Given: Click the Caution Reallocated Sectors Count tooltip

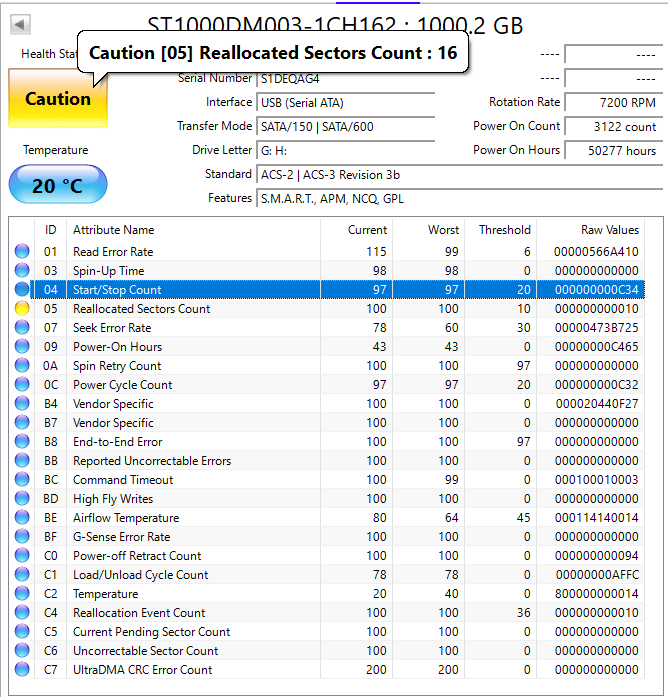Looking at the screenshot, I should pyautogui.click(x=273, y=52).
